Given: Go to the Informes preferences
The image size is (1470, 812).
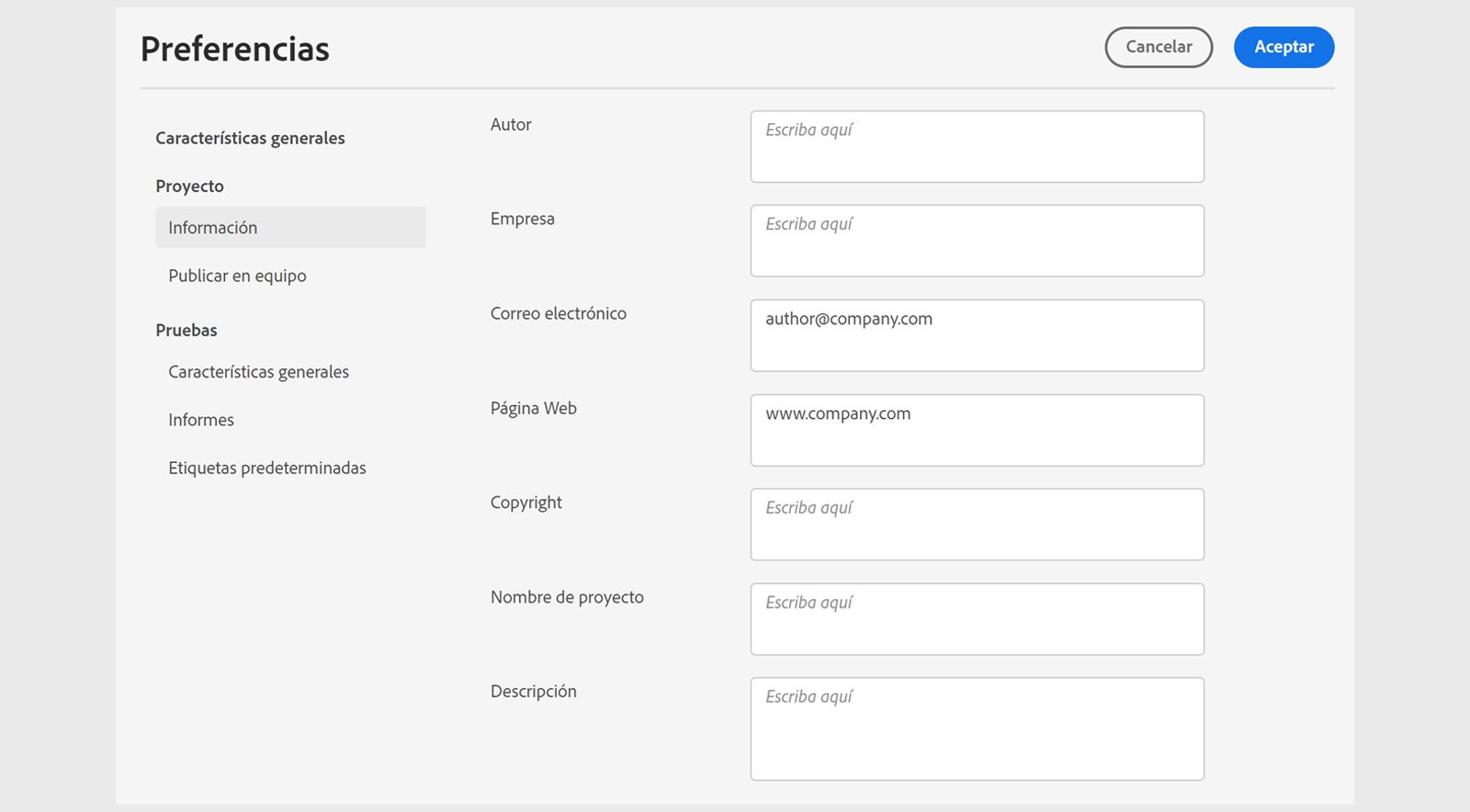Looking at the screenshot, I should click(x=201, y=420).
